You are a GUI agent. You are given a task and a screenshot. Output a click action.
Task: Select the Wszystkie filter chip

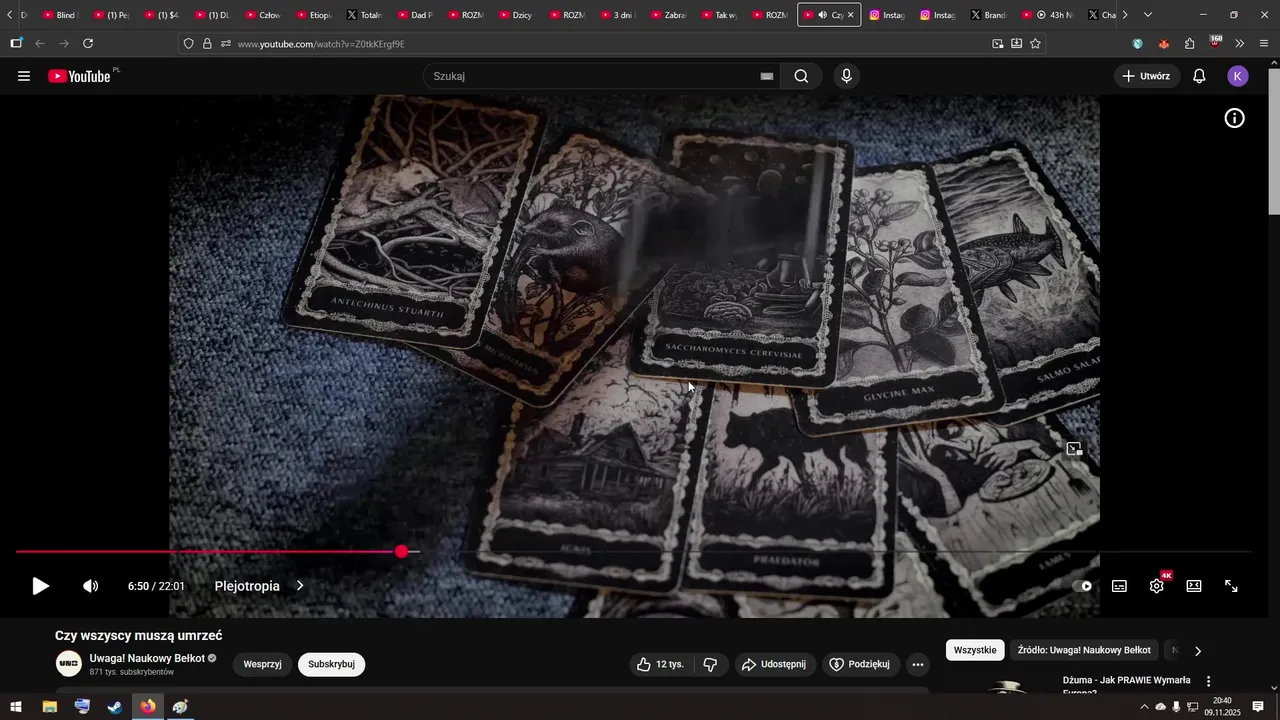(x=975, y=650)
